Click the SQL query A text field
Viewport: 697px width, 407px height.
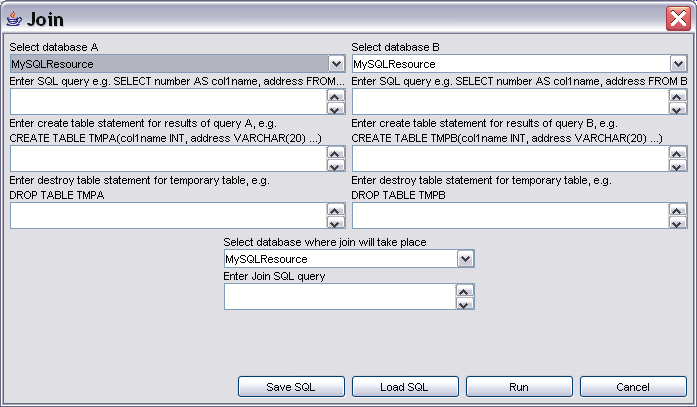pos(169,102)
